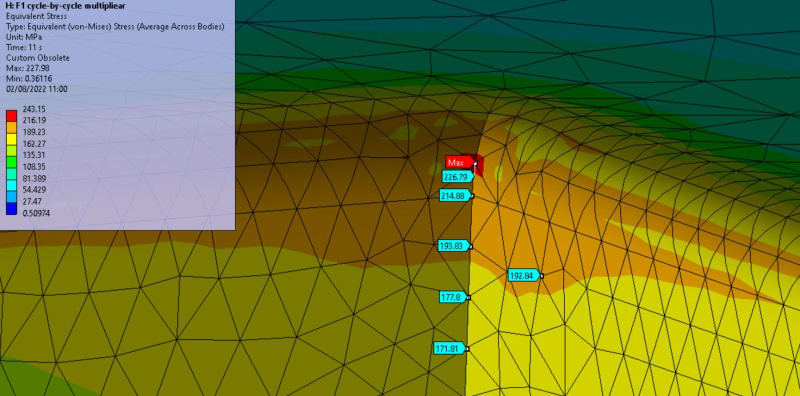Select the 214.88 stress probe label
The image size is (800, 396).
455,195
